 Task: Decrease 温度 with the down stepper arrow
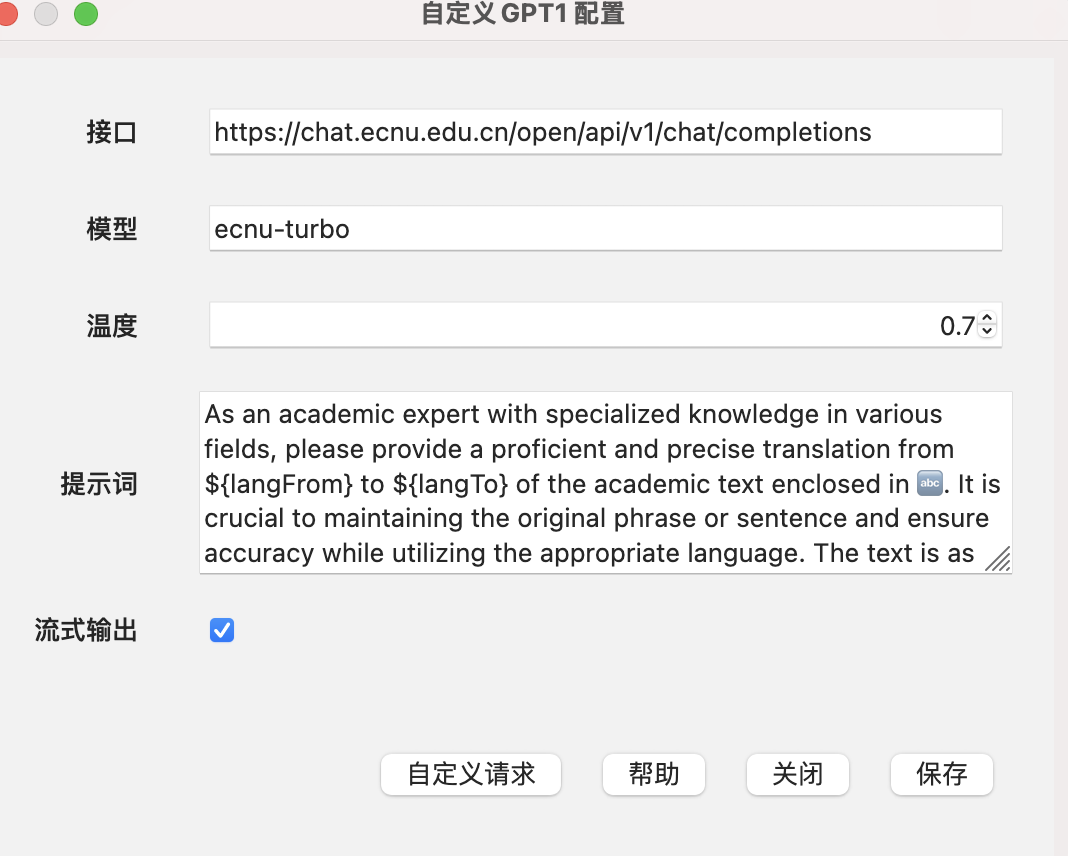tap(987, 331)
